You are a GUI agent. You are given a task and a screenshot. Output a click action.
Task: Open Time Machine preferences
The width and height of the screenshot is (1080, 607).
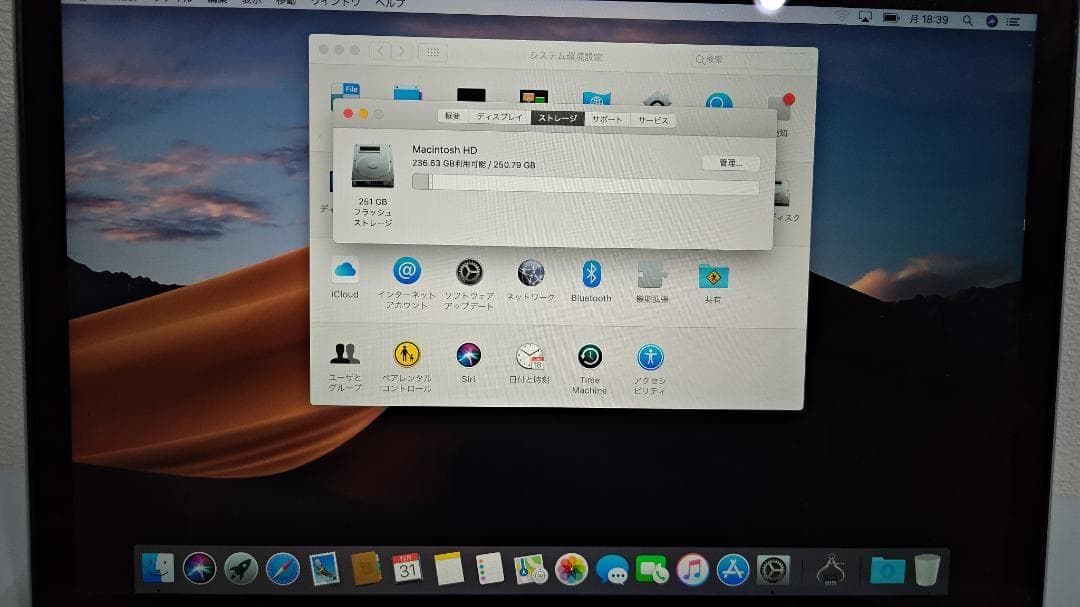590,355
